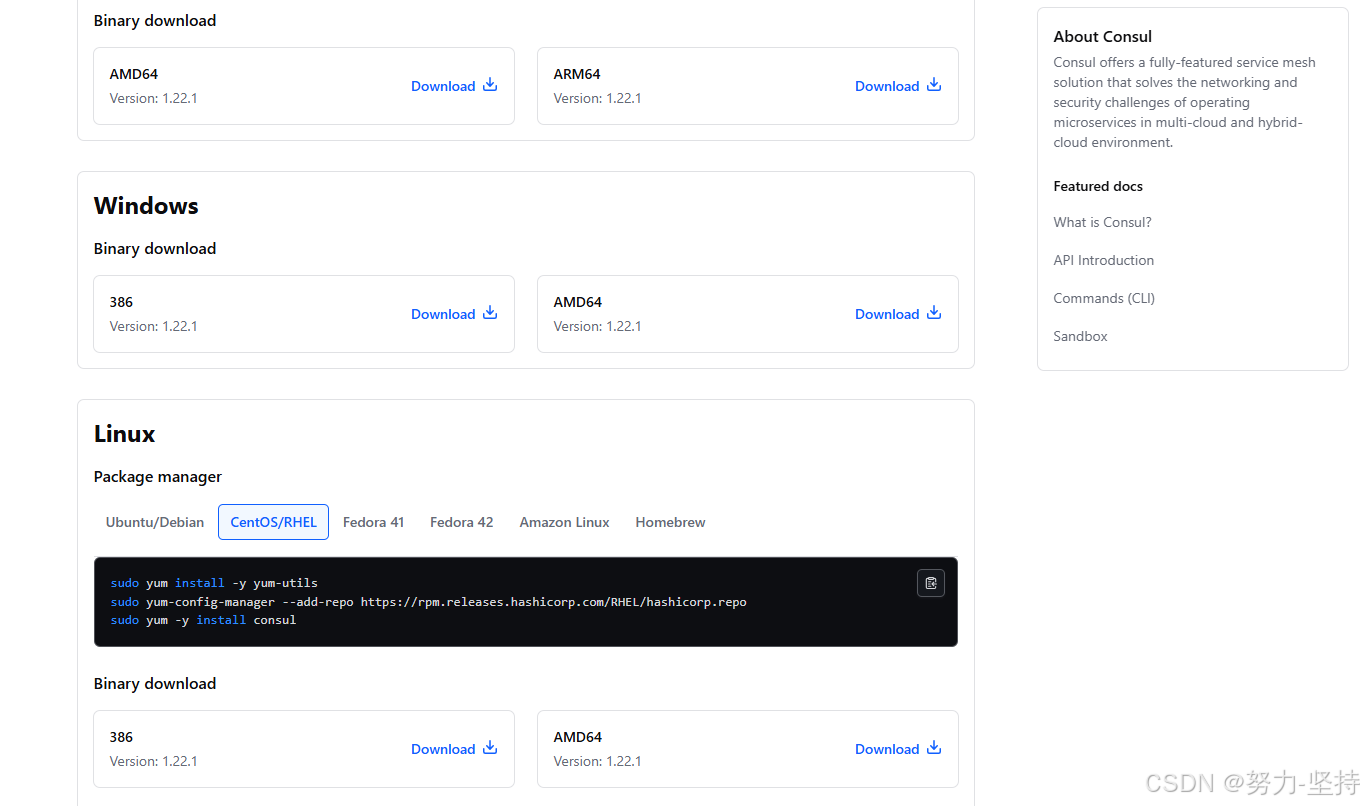Viewport: 1364px width, 806px height.
Task: Go to Commands (CLI) documentation
Action: pos(1104,298)
